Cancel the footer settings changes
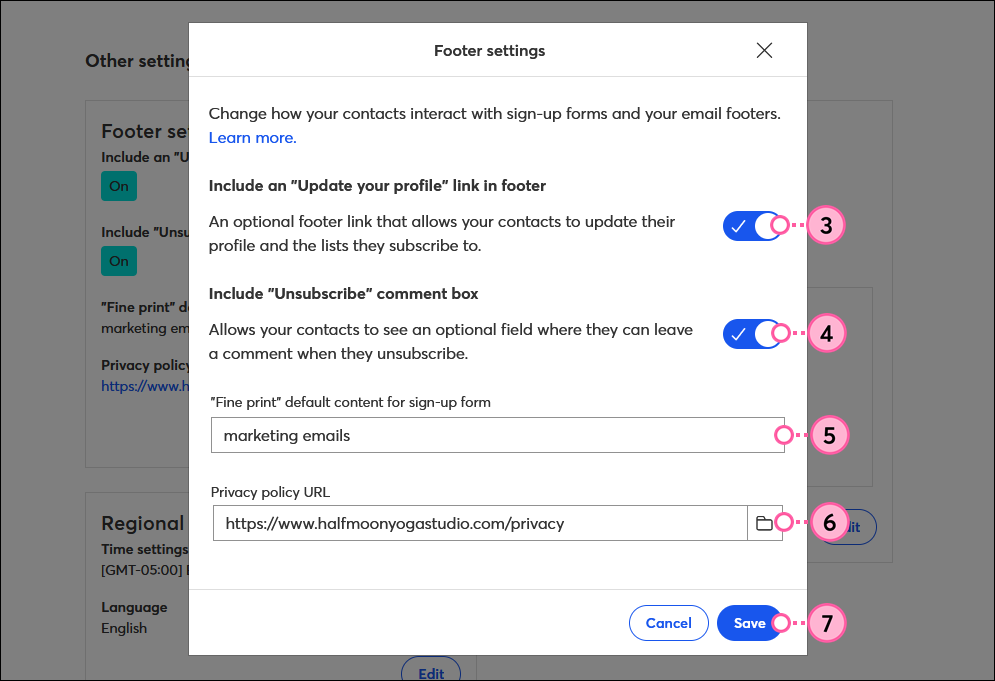This screenshot has height=681, width=995. pos(668,623)
